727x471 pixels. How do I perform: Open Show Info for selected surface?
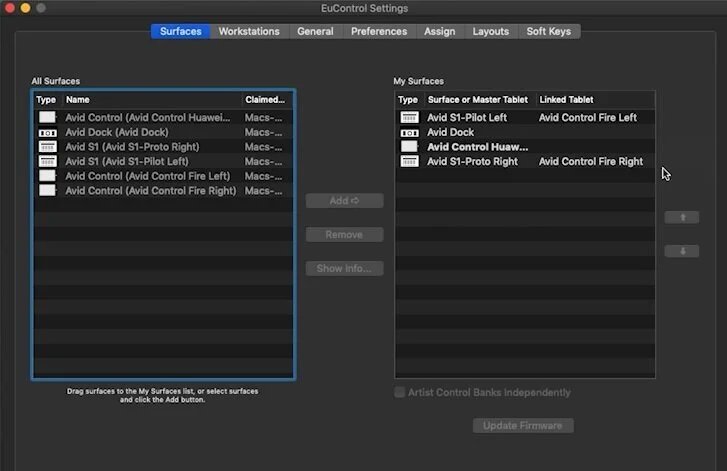tap(344, 268)
